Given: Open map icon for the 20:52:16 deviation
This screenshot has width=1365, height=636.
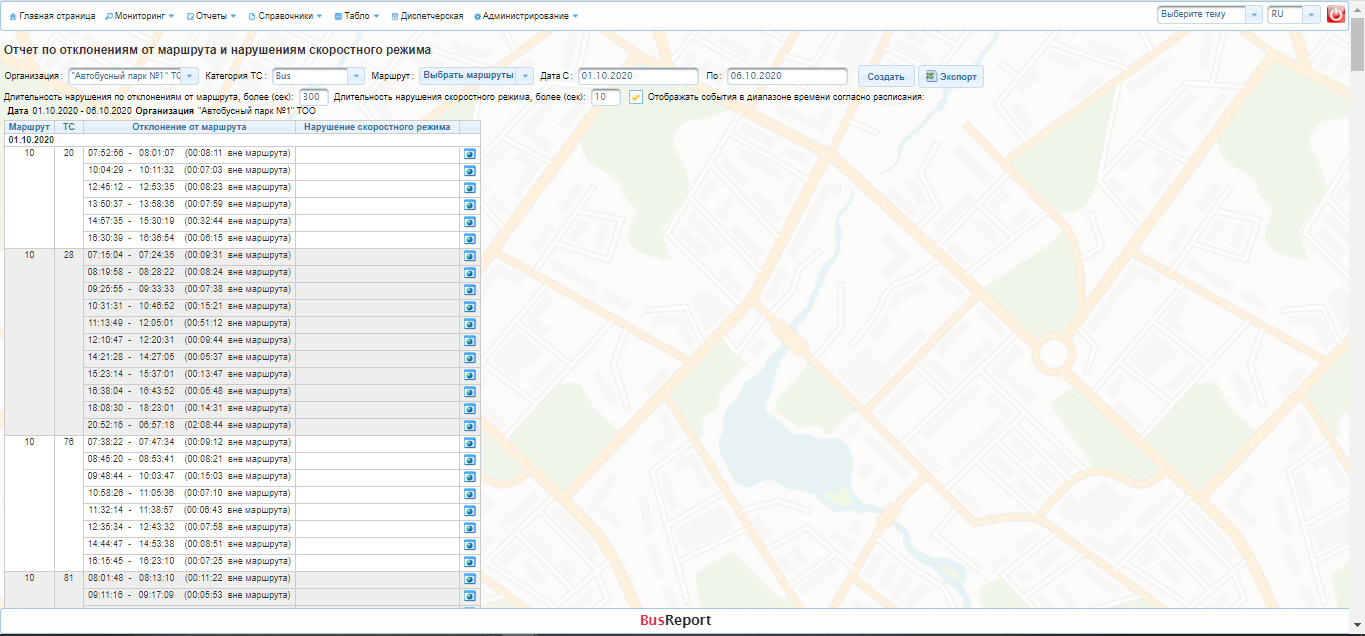Looking at the screenshot, I should coord(470,426).
